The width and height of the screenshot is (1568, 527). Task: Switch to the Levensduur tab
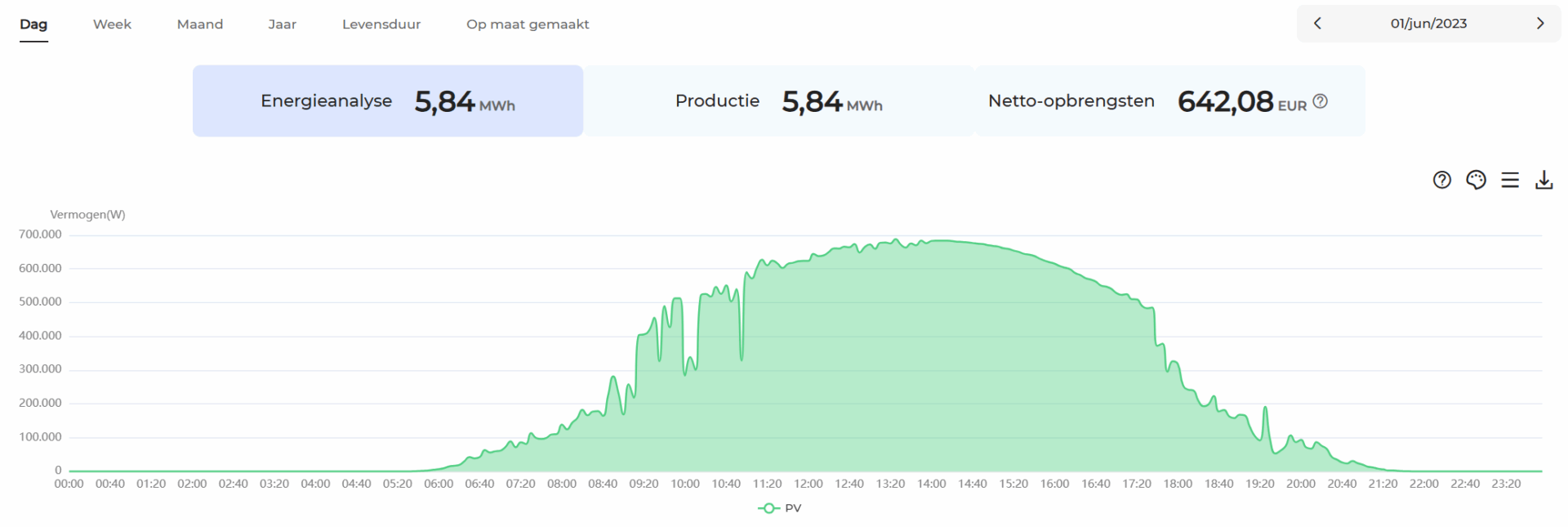click(x=381, y=25)
